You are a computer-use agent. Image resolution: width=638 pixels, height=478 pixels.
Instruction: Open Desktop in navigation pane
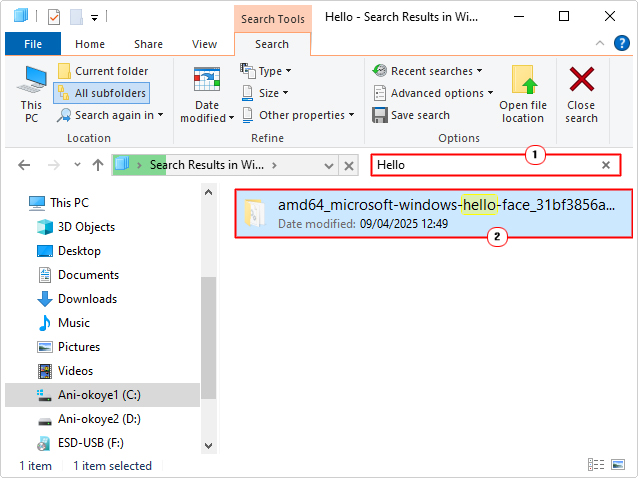click(69, 251)
